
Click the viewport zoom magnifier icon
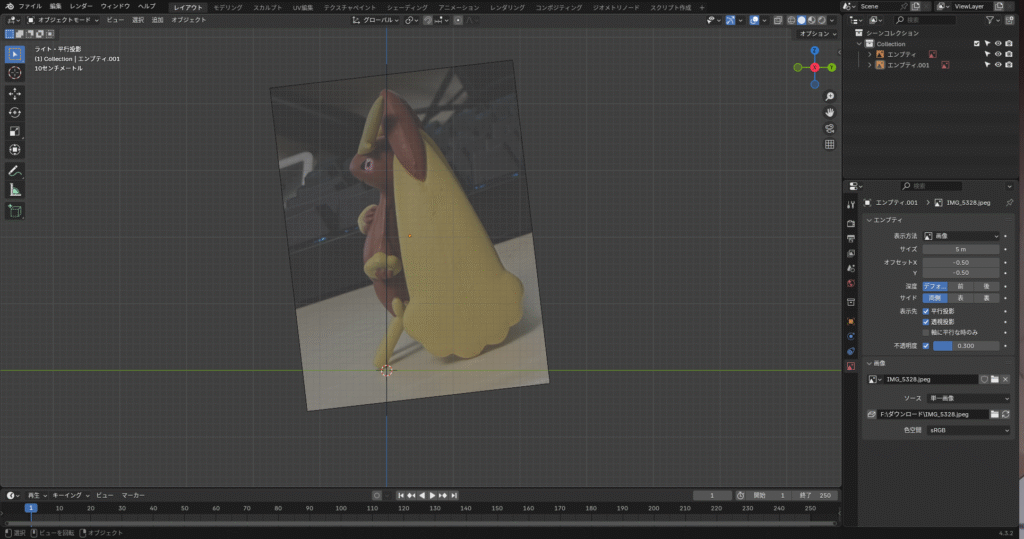pyautogui.click(x=829, y=97)
